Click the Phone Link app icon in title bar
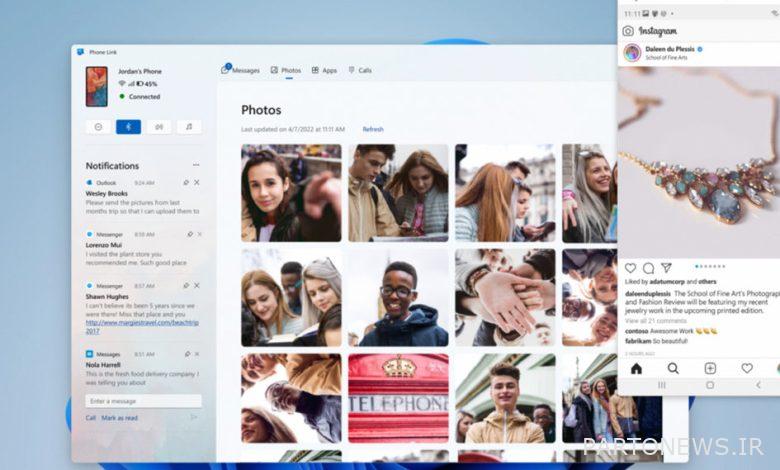The height and width of the screenshot is (470, 780). pos(81,52)
